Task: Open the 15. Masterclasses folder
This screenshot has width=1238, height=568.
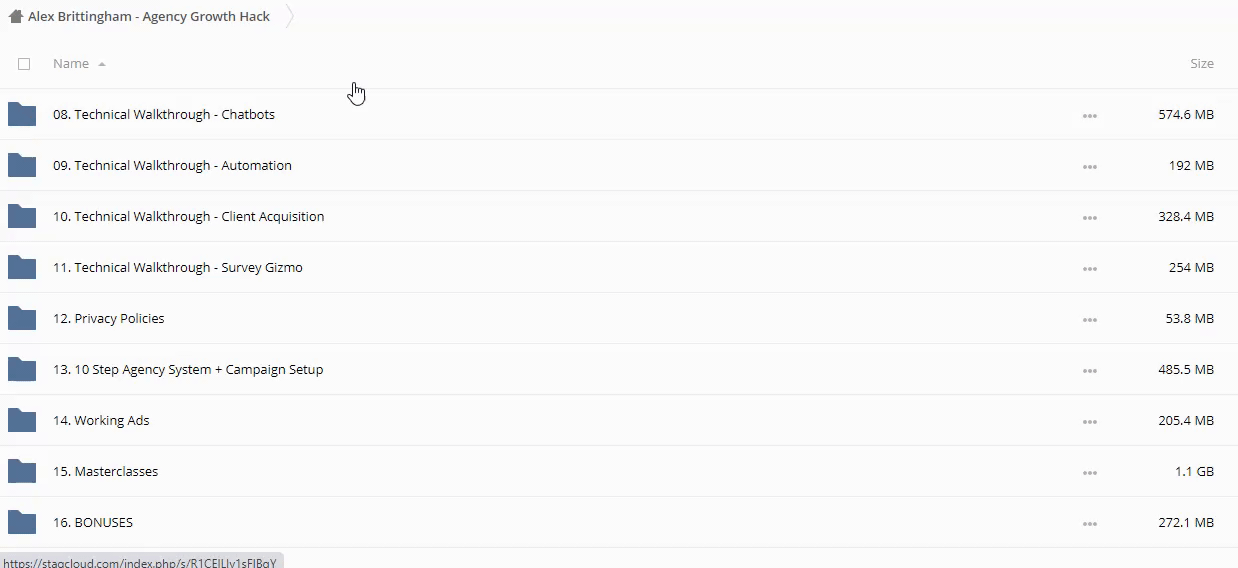Action: click(116, 472)
